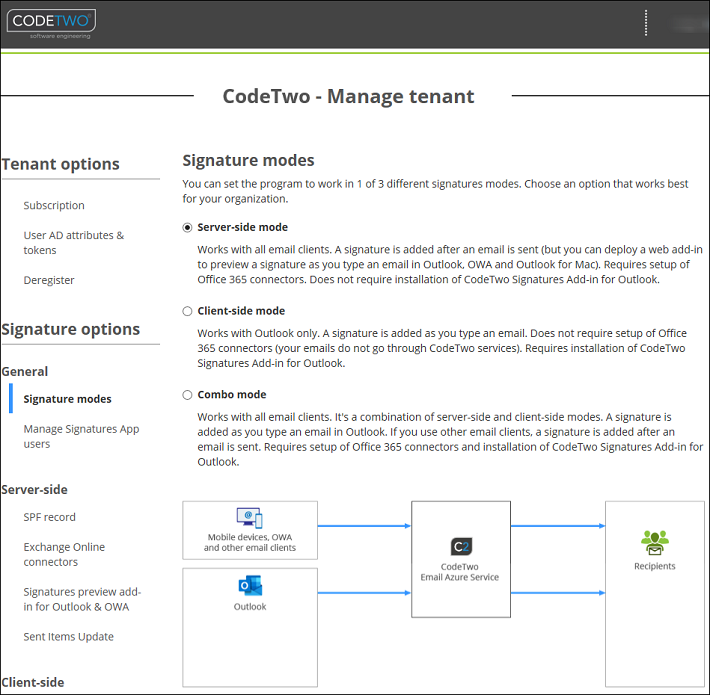Open the SPF record page
The image size is (710, 695).
coord(49,517)
